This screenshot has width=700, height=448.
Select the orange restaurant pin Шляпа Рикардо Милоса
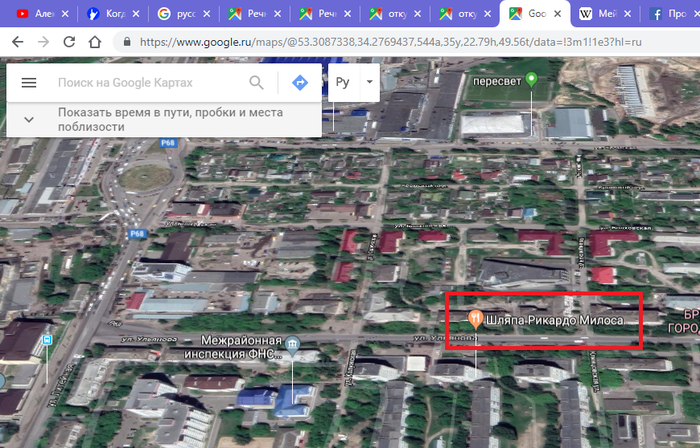coord(474,319)
